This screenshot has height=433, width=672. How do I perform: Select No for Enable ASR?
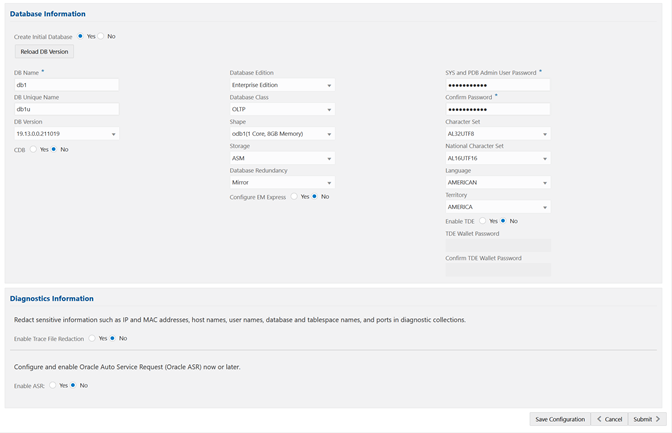[73, 386]
